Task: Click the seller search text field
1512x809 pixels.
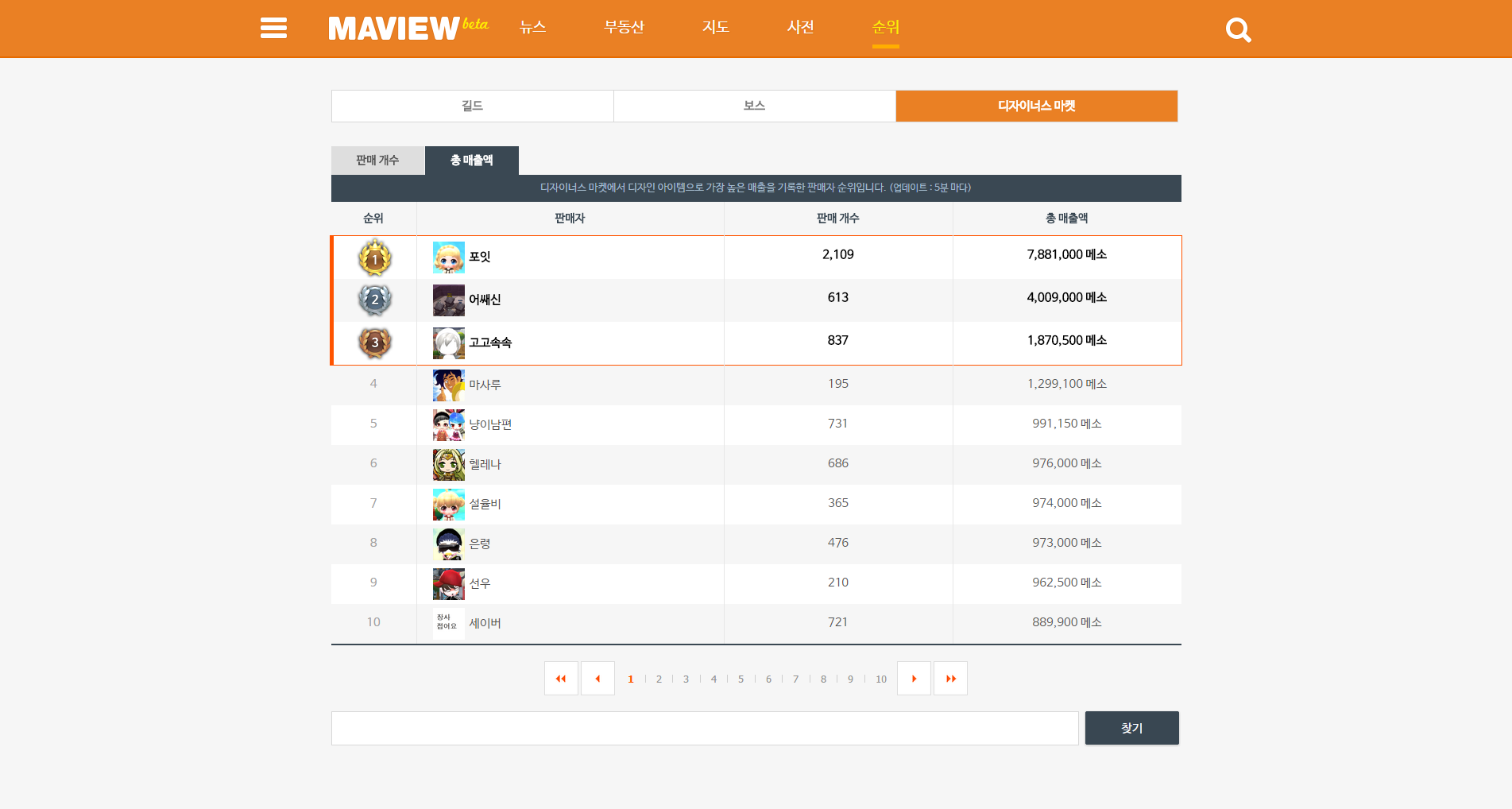Action: coord(704,728)
